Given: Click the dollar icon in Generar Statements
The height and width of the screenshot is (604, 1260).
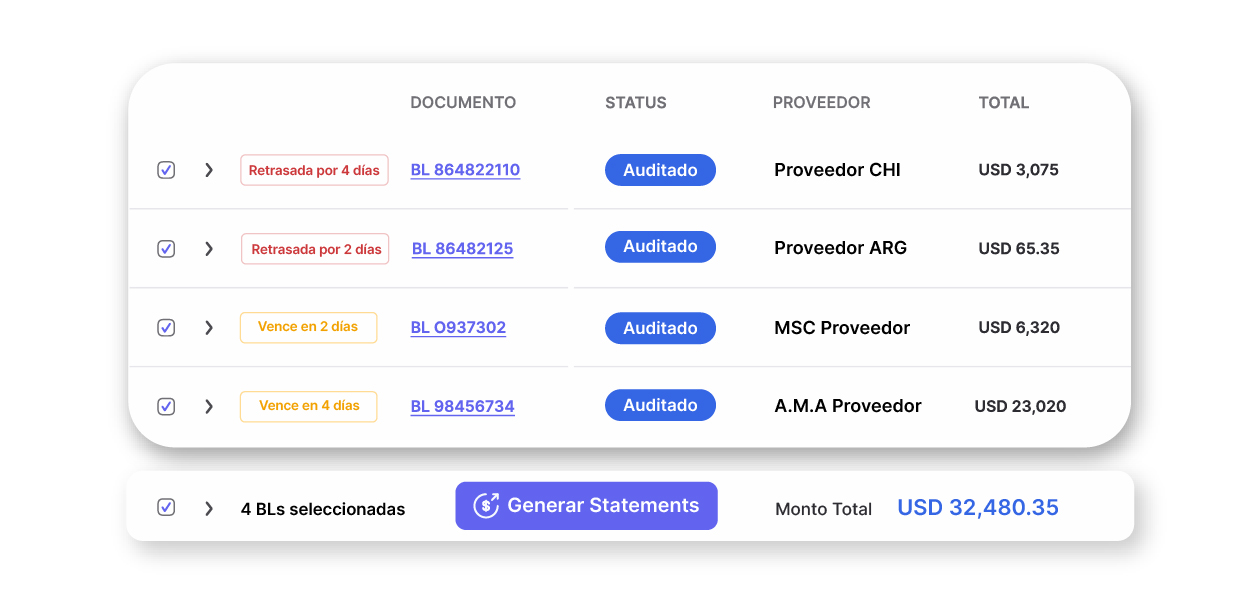Looking at the screenshot, I should point(486,506).
